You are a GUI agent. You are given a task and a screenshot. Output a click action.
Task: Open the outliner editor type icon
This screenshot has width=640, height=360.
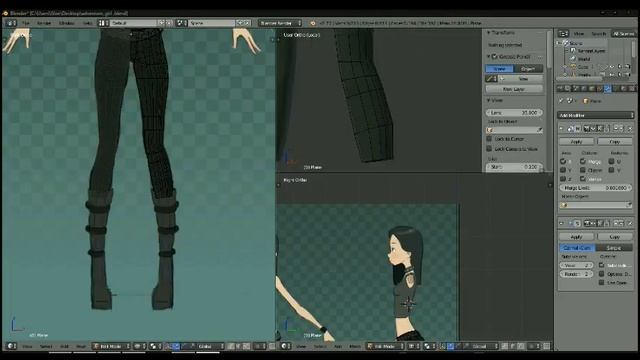563,33
